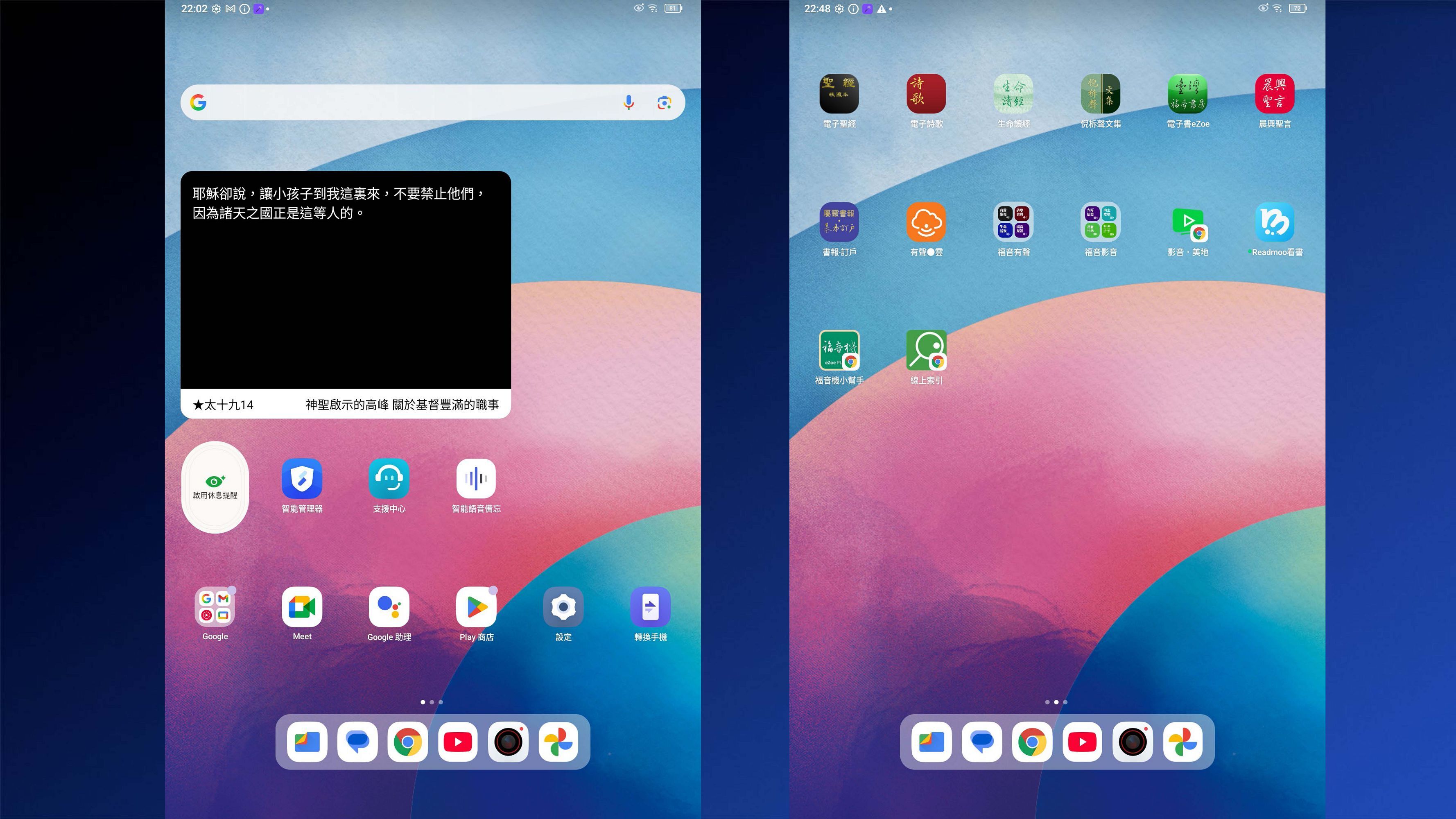This screenshot has height=819, width=1456.
Task: Open the 有聲雲 orange cloud app
Action: coord(926,222)
